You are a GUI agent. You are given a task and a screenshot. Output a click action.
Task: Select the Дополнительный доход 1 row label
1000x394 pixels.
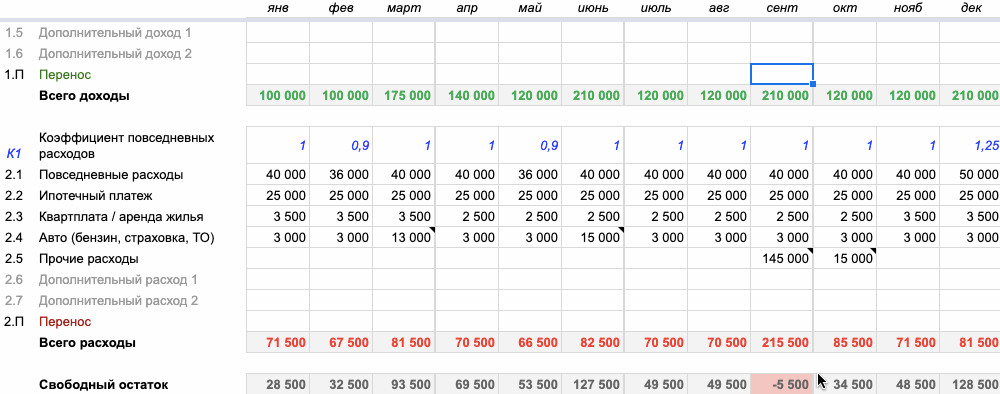tap(115, 33)
